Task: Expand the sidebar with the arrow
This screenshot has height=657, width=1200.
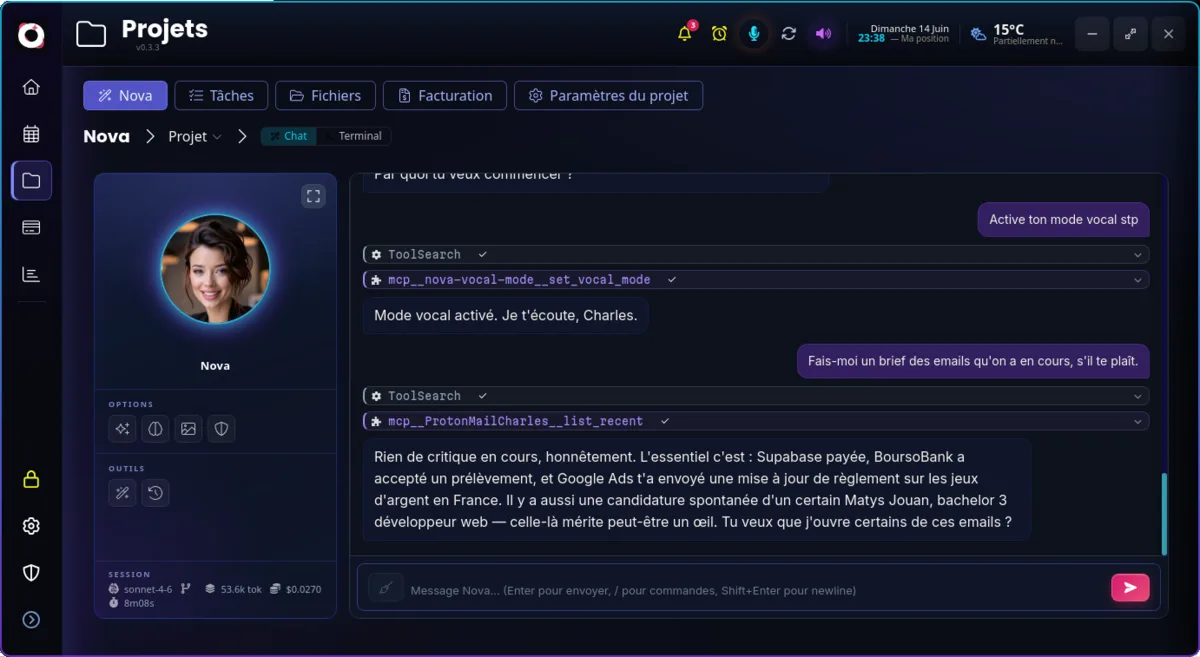Action: (31, 620)
